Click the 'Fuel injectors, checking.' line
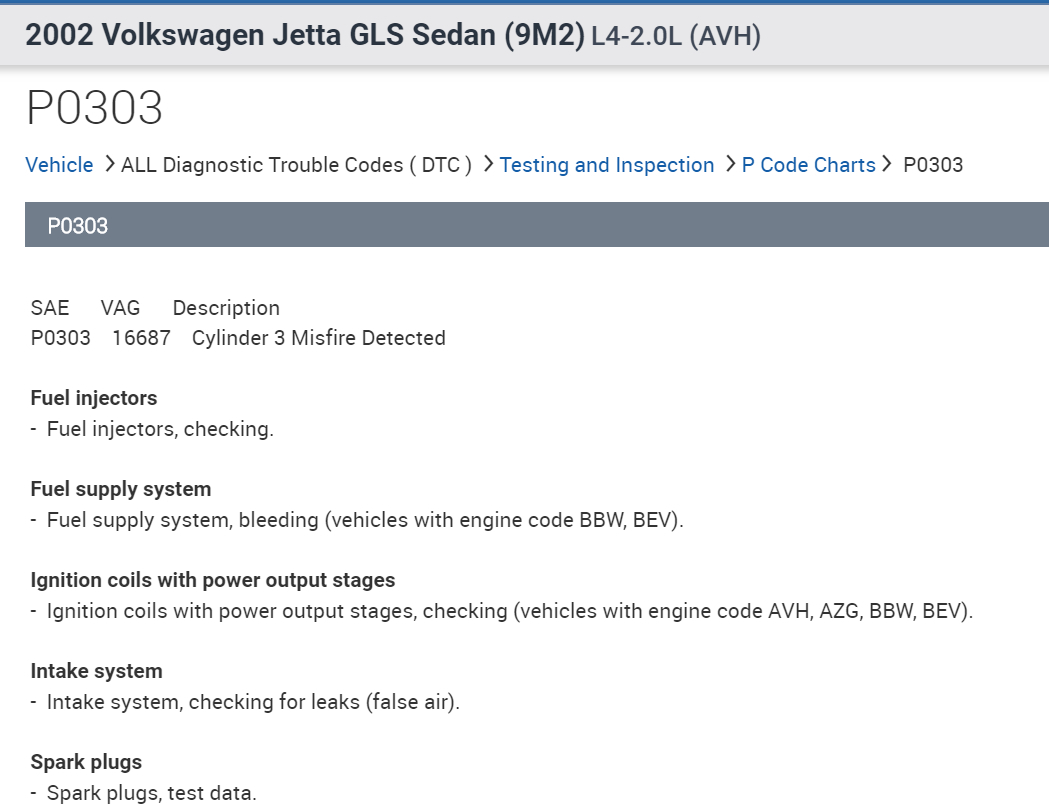This screenshot has height=806, width=1049. pos(160,429)
